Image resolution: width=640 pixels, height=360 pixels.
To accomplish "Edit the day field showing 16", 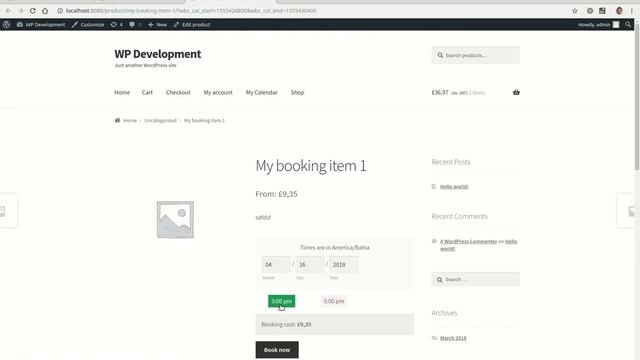I will click(310, 264).
